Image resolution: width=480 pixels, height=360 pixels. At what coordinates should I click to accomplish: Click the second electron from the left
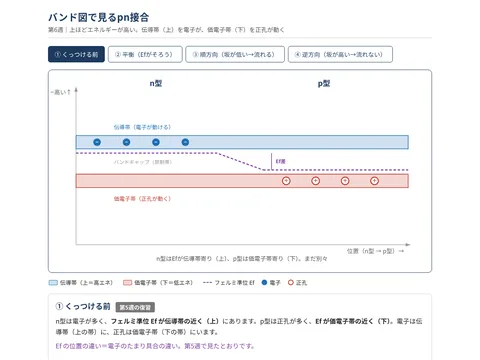(x=126, y=142)
